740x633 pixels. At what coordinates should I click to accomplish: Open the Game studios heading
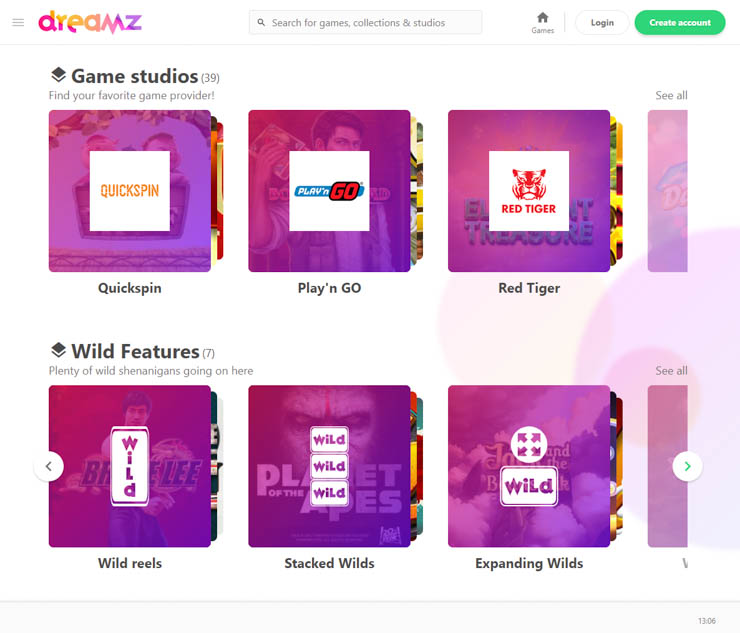pos(135,76)
